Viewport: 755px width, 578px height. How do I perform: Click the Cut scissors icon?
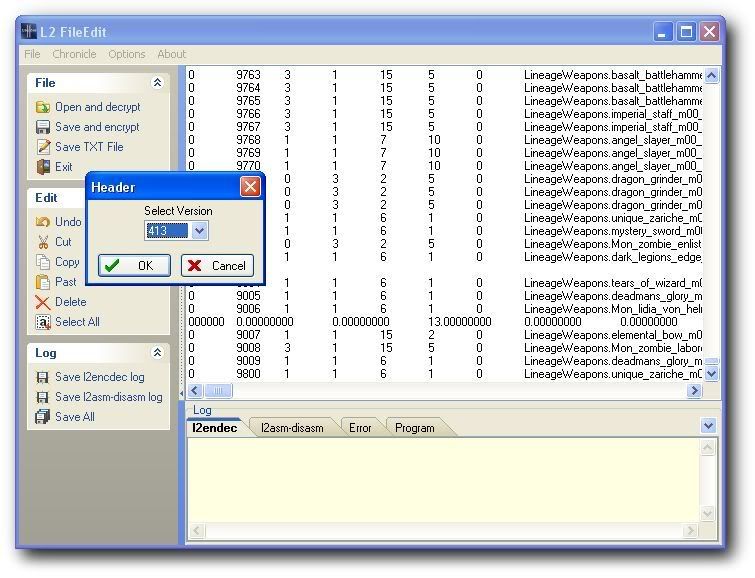click(x=43, y=242)
